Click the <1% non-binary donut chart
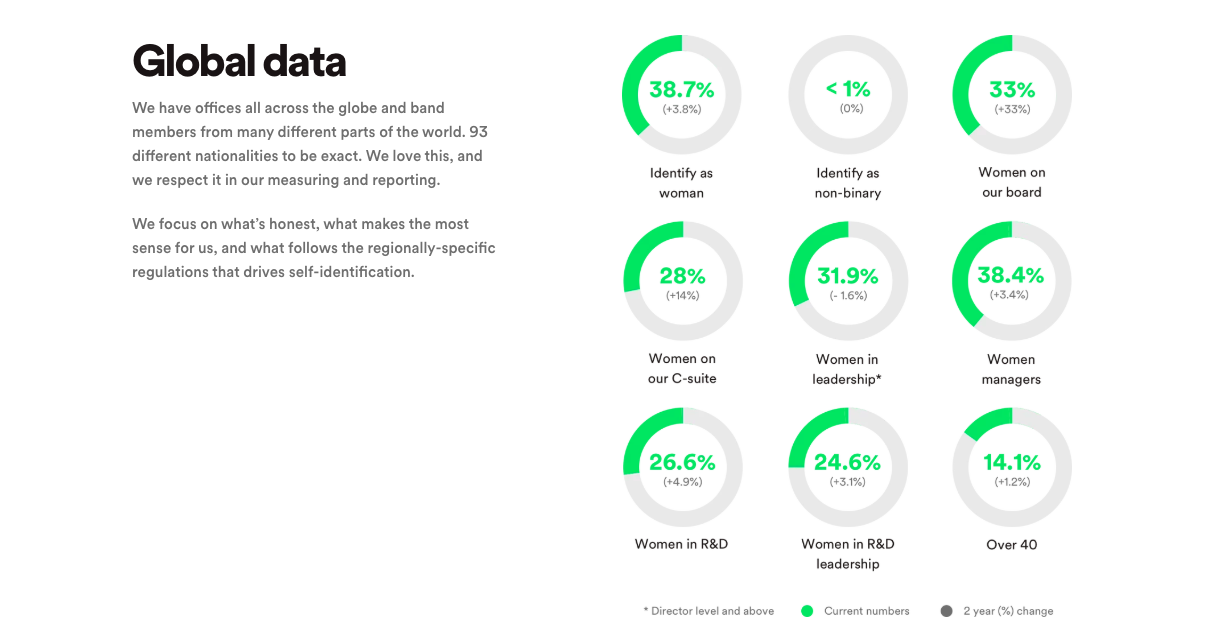This screenshot has height=625, width=1208. coord(848,95)
